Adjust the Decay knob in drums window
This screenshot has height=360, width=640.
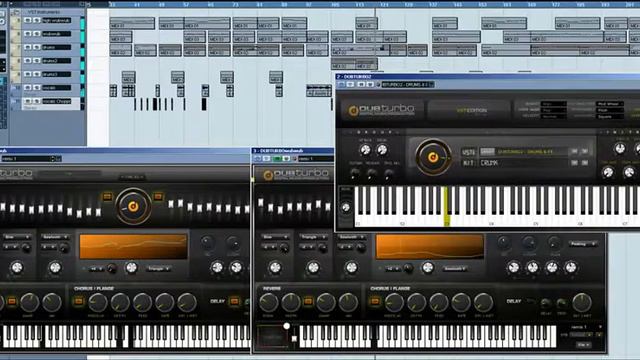pyautogui.click(x=382, y=150)
